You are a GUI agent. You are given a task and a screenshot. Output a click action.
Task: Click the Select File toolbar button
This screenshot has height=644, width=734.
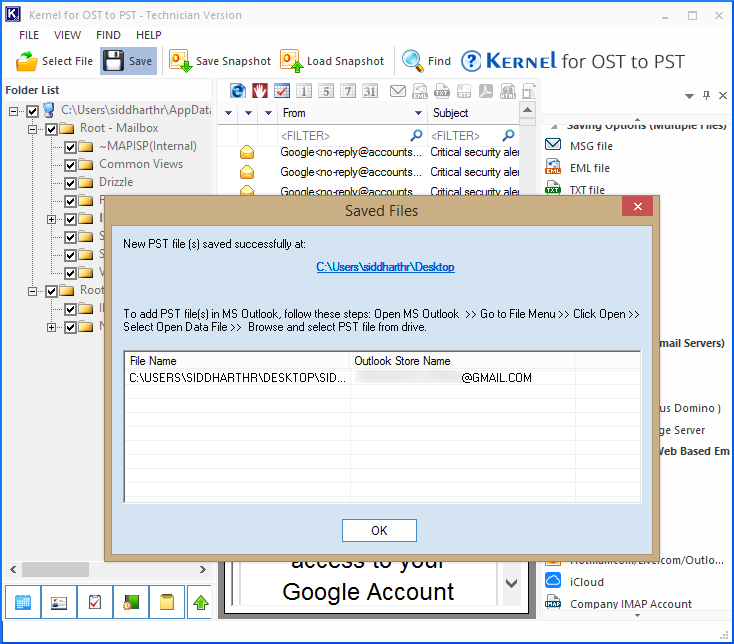(54, 61)
